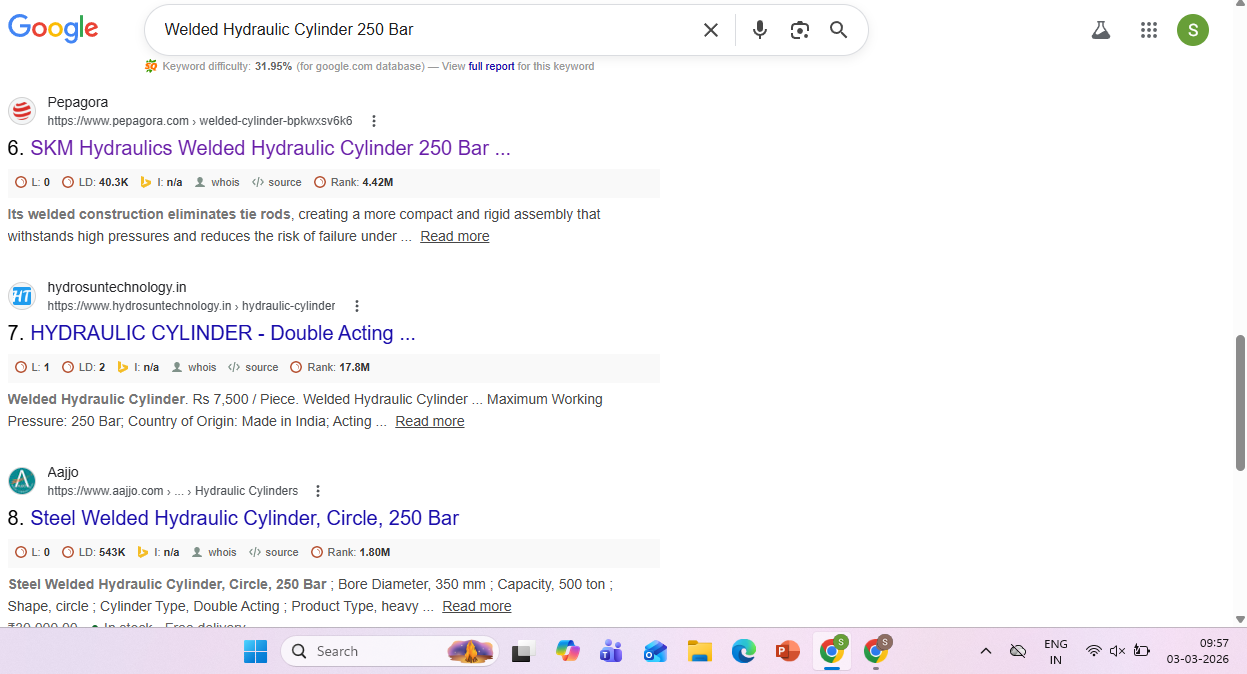
Task: Switch to second Chrome profile icon
Action: 877,651
